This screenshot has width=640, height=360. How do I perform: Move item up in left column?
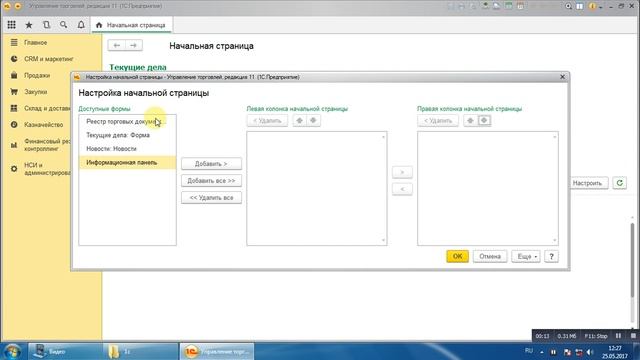click(300, 120)
